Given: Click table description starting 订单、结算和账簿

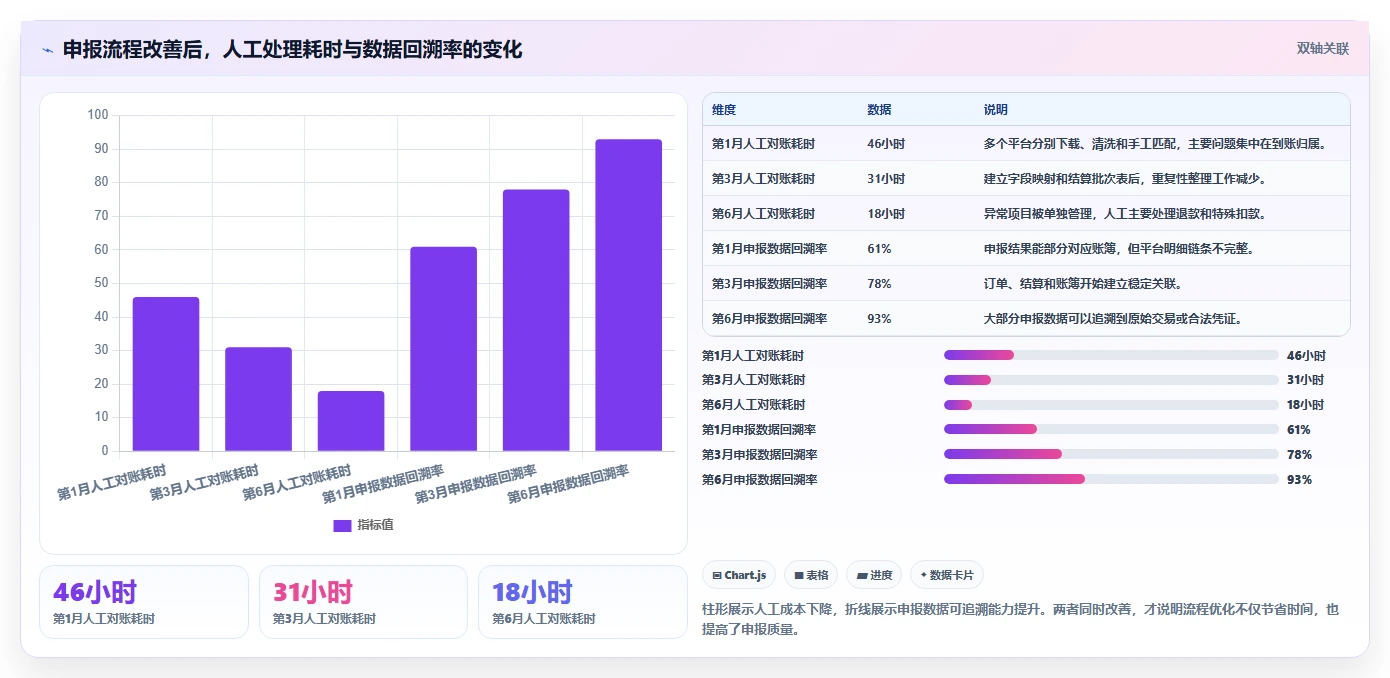Looking at the screenshot, I should pos(1083,284).
